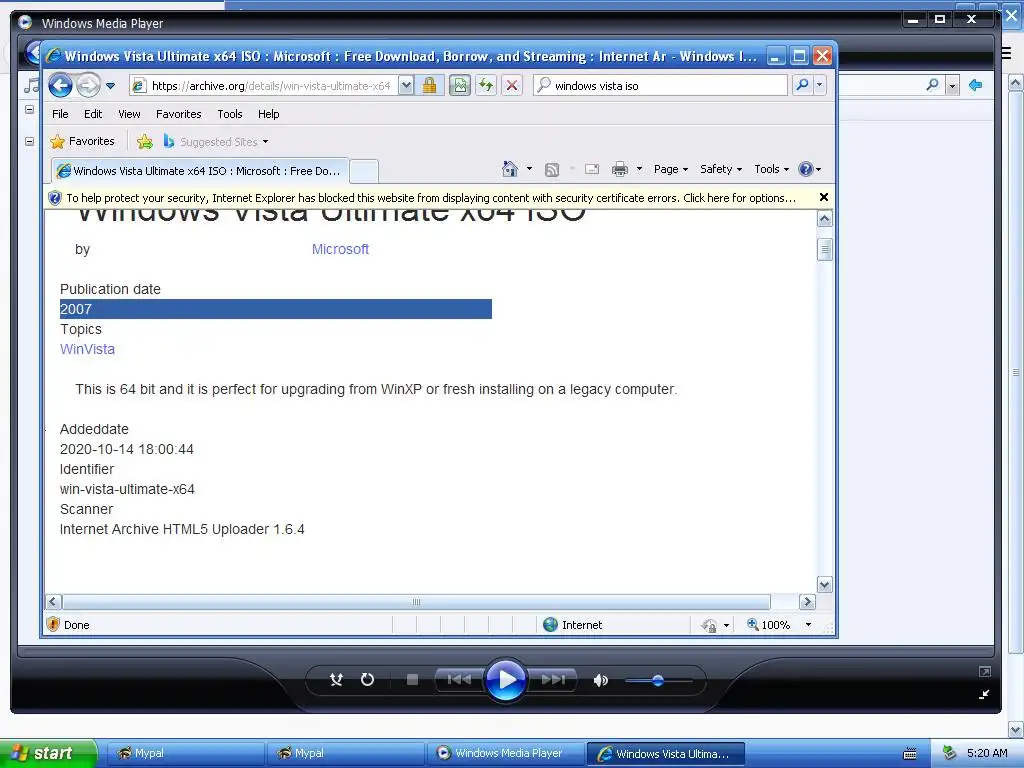The height and width of the screenshot is (768, 1024).
Task: Click Next track in Media Player
Action: click(x=553, y=680)
